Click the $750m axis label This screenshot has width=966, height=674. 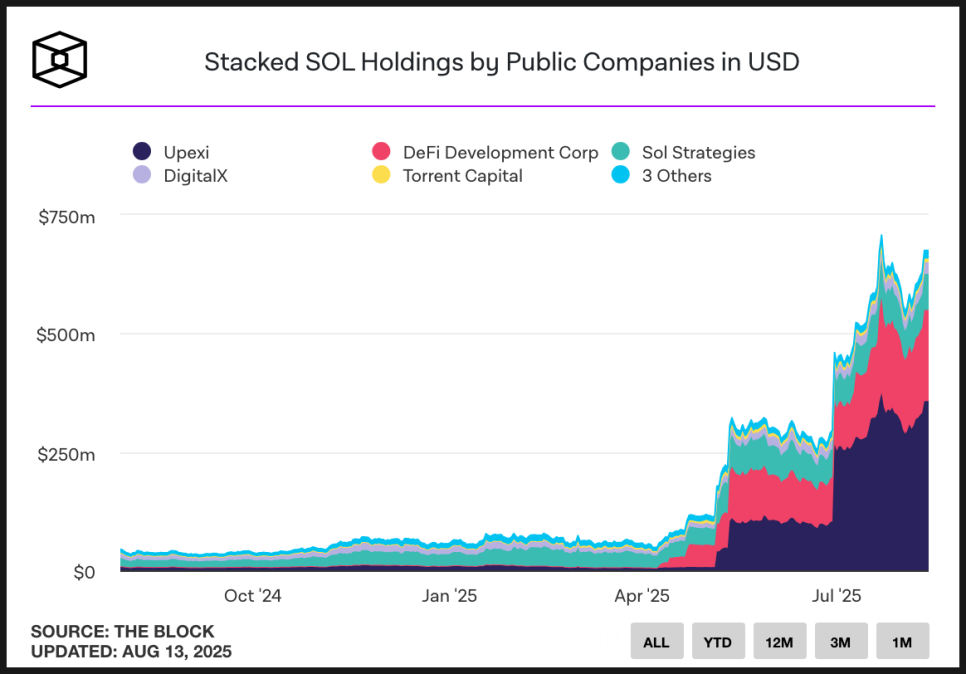pyautogui.click(x=67, y=217)
